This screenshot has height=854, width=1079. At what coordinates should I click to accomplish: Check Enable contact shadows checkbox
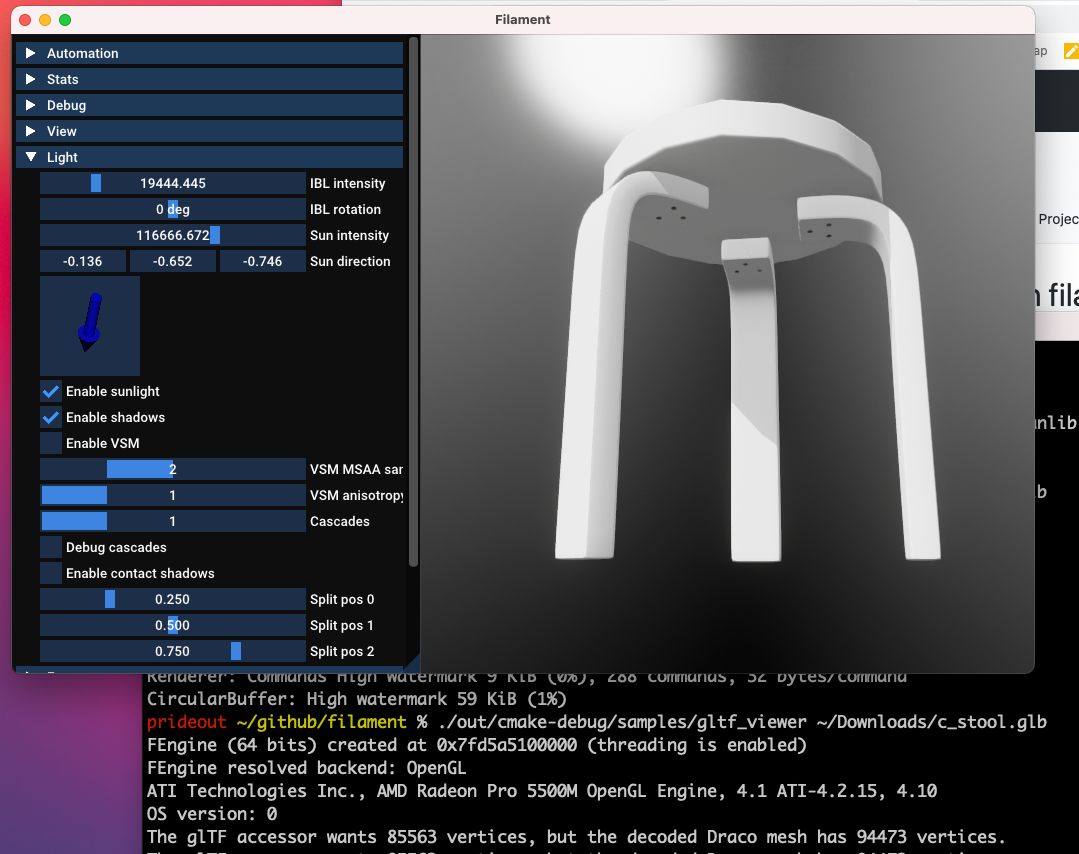(x=51, y=573)
